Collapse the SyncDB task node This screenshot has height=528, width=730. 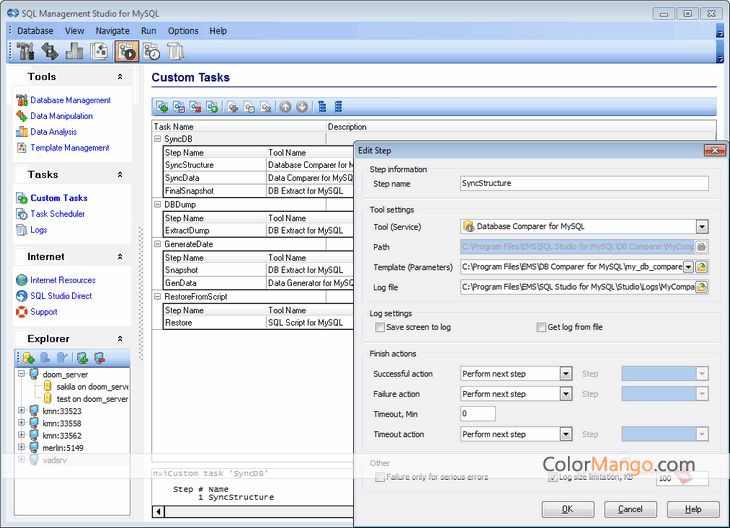coord(157,139)
